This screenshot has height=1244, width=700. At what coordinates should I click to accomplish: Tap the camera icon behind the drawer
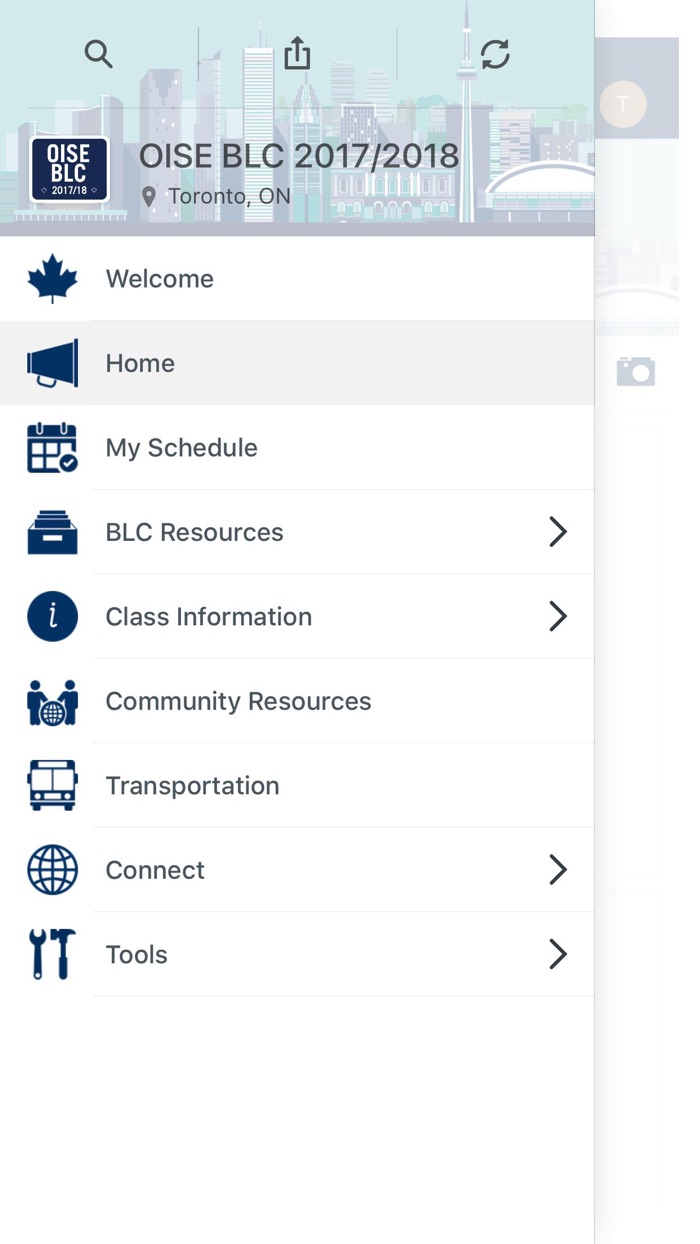[635, 371]
